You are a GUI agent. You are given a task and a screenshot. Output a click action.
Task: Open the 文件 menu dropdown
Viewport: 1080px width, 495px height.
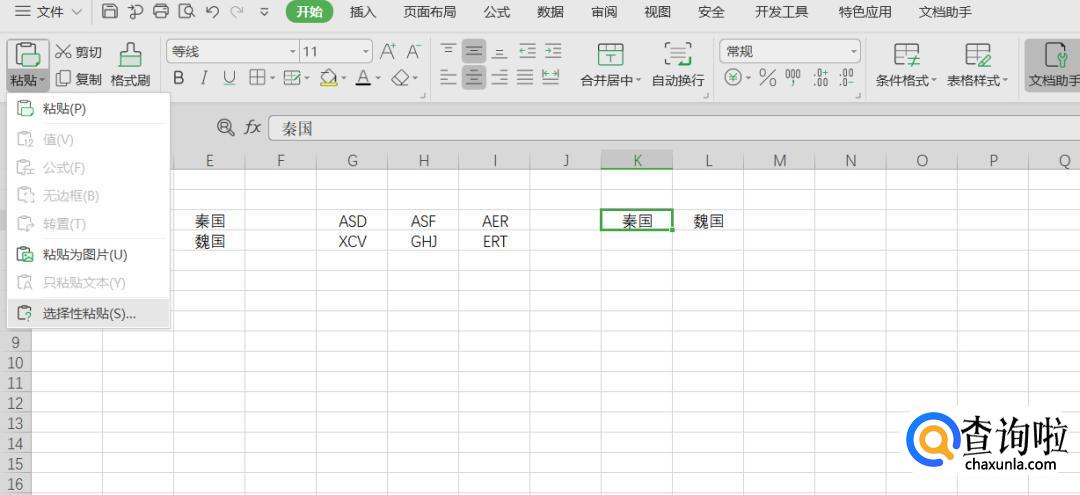coord(48,12)
